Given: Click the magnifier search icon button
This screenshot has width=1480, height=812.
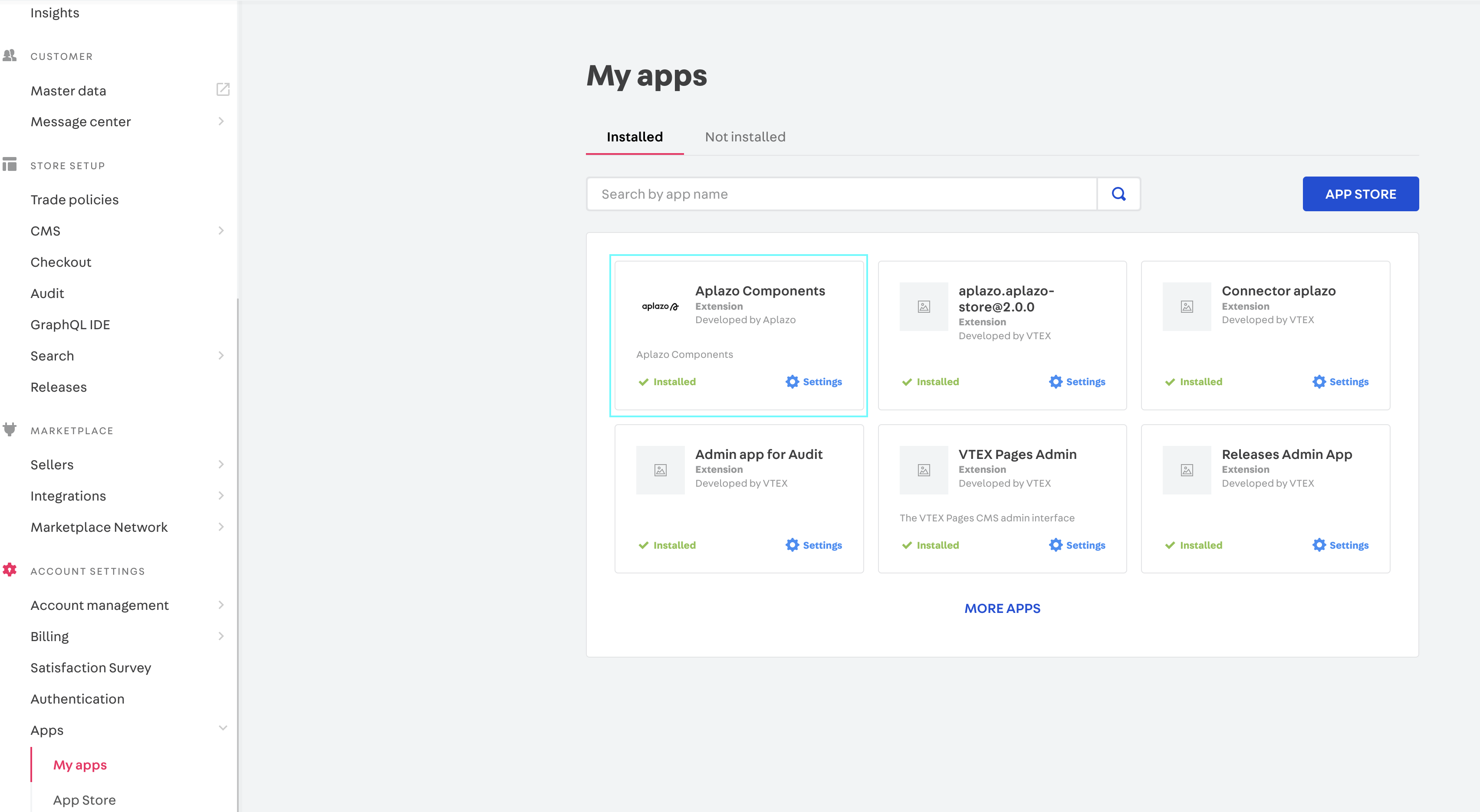Looking at the screenshot, I should [1118, 194].
